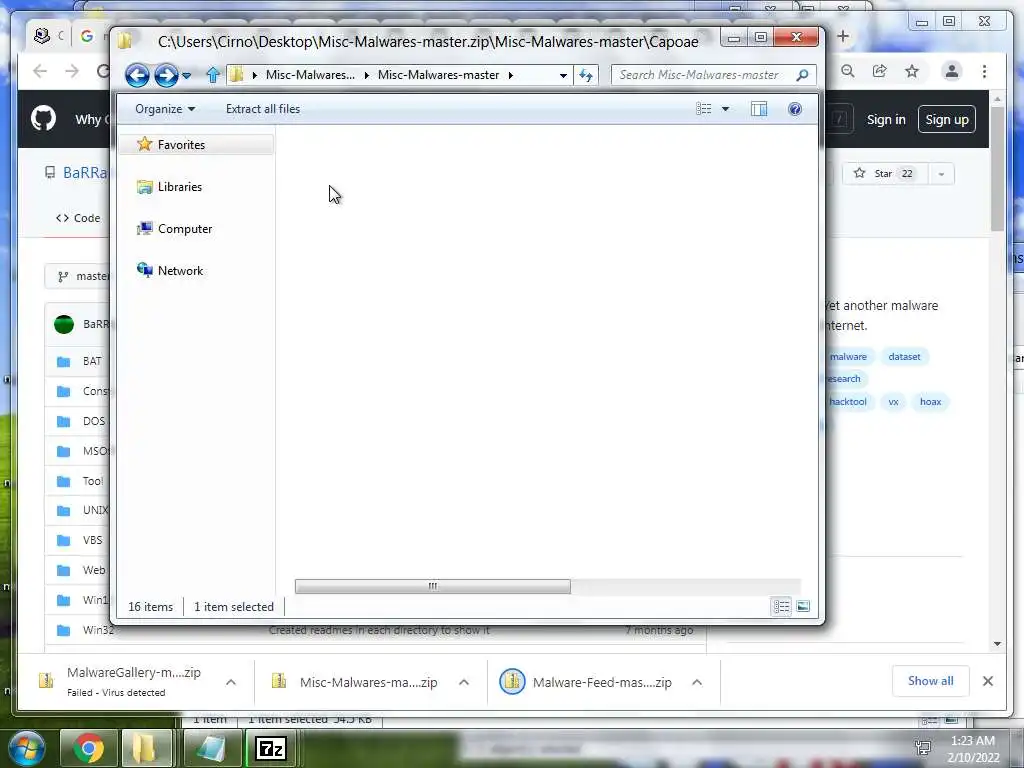The height and width of the screenshot is (768, 1024).
Task: Open the Code tab on GitHub
Action: (78, 218)
